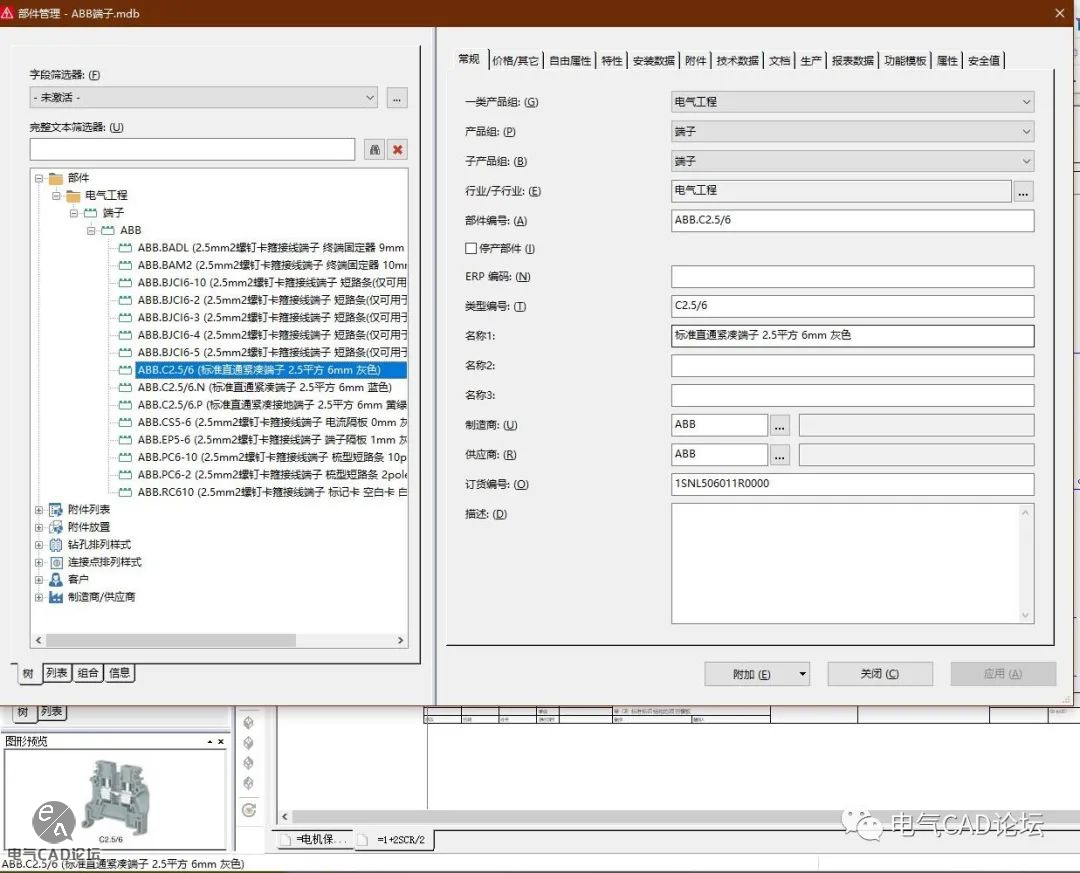
Task: Open the 列表 tab in parts dialog
Action: click(57, 673)
